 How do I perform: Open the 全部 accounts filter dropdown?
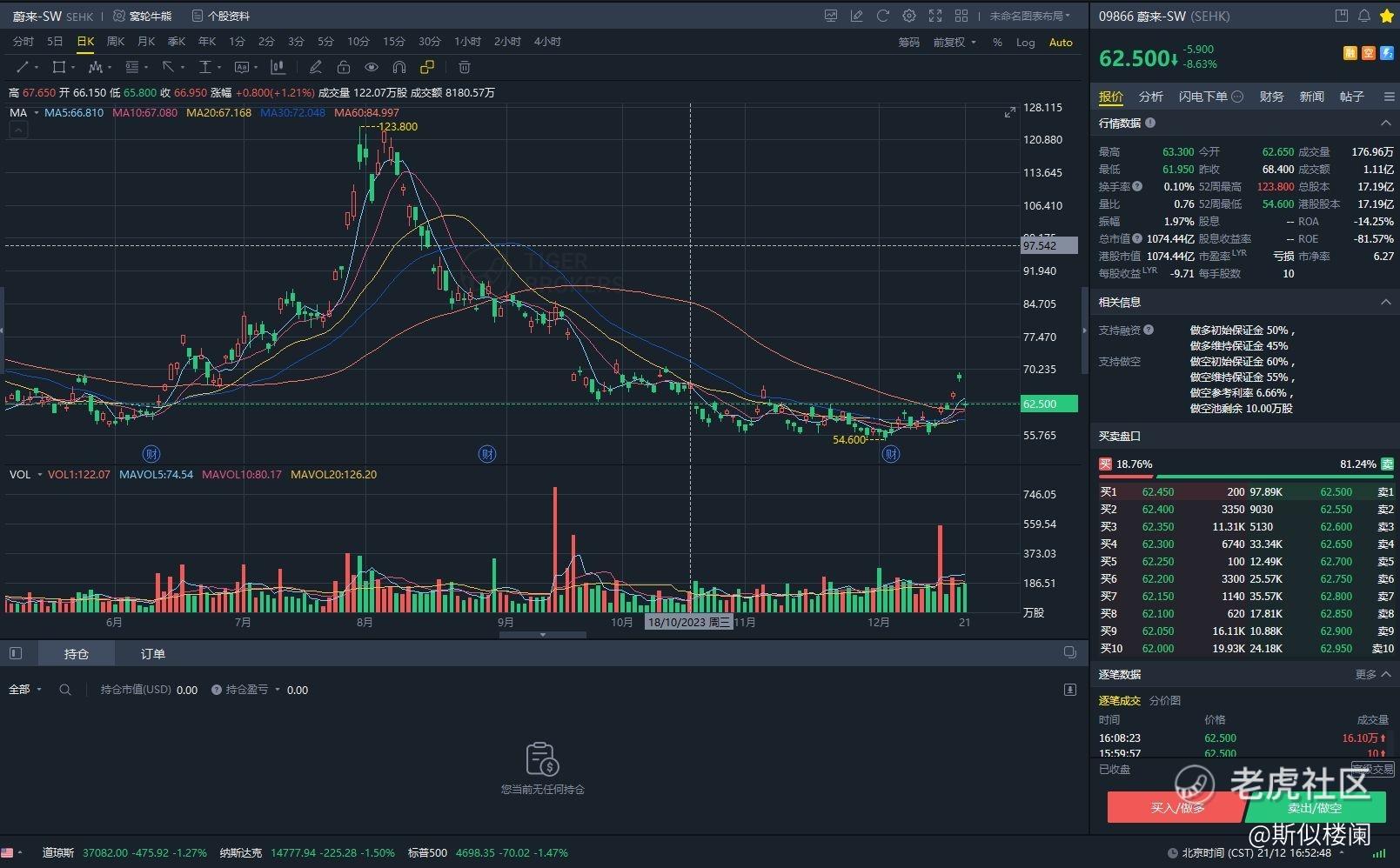tap(25, 690)
